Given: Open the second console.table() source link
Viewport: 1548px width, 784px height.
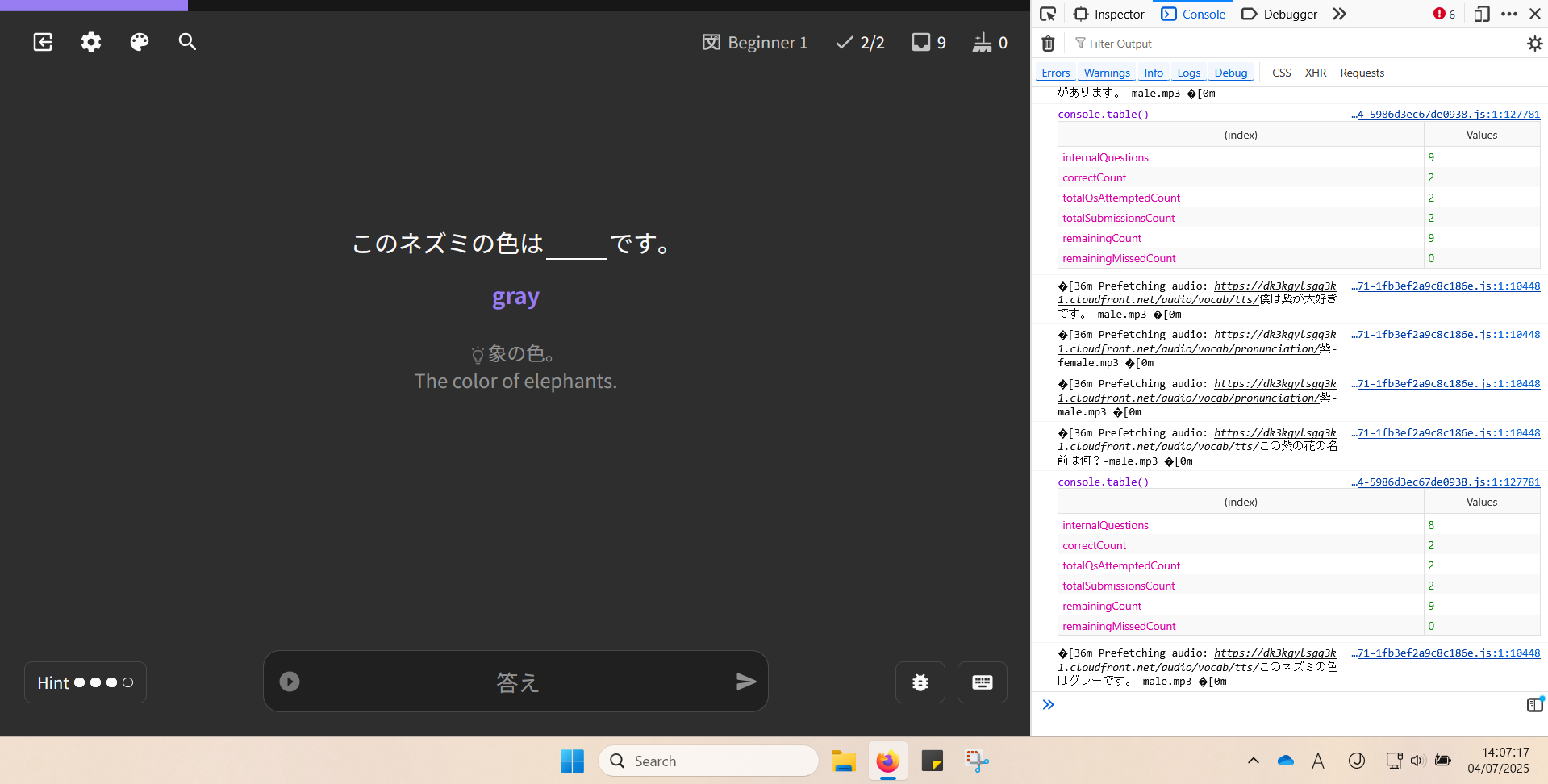Looking at the screenshot, I should 1446,482.
